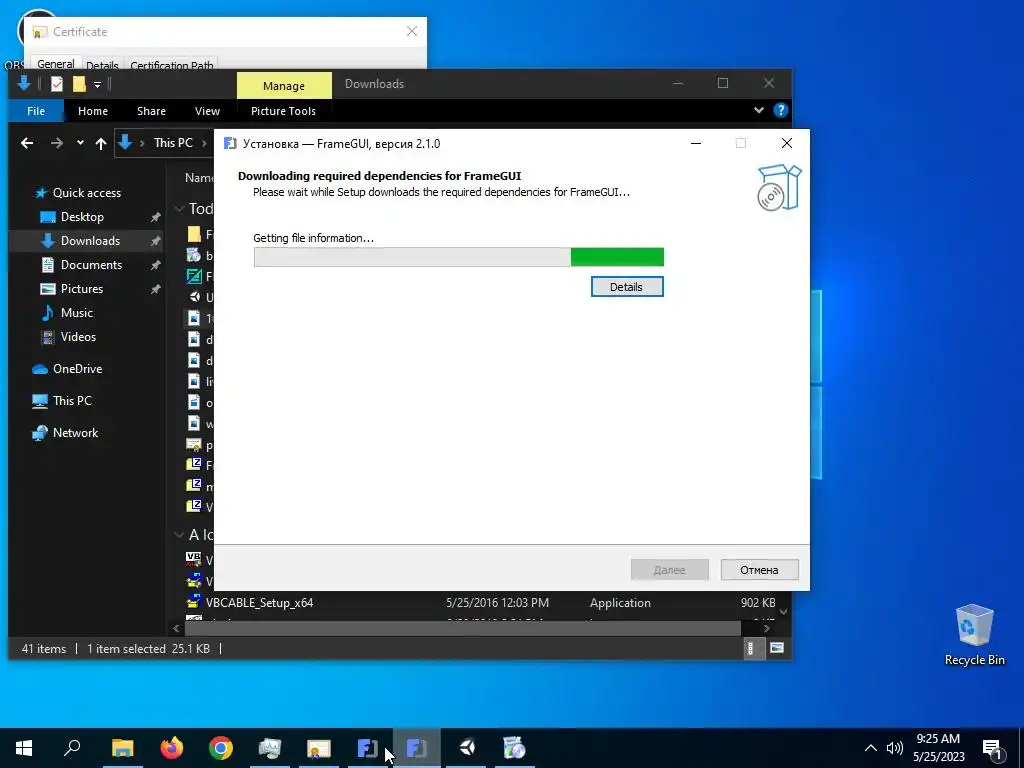
Task: Click the New Folder quick access toolbar icon
Action: click(x=79, y=84)
